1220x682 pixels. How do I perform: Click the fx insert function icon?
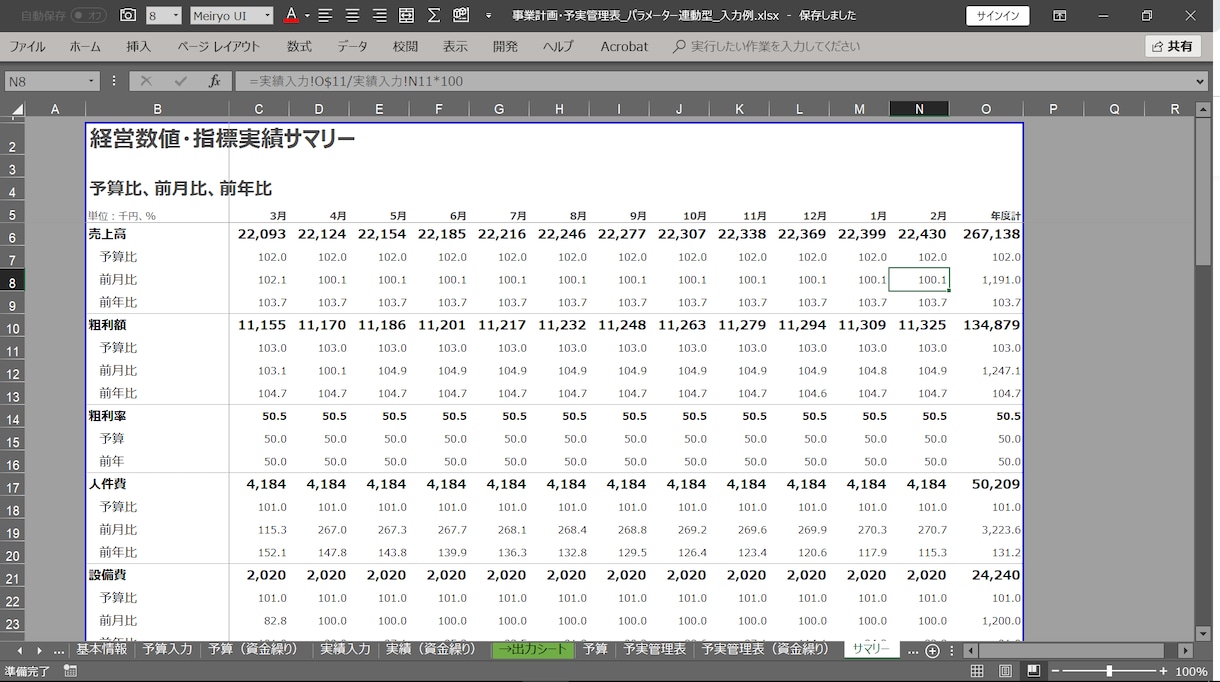coord(214,81)
